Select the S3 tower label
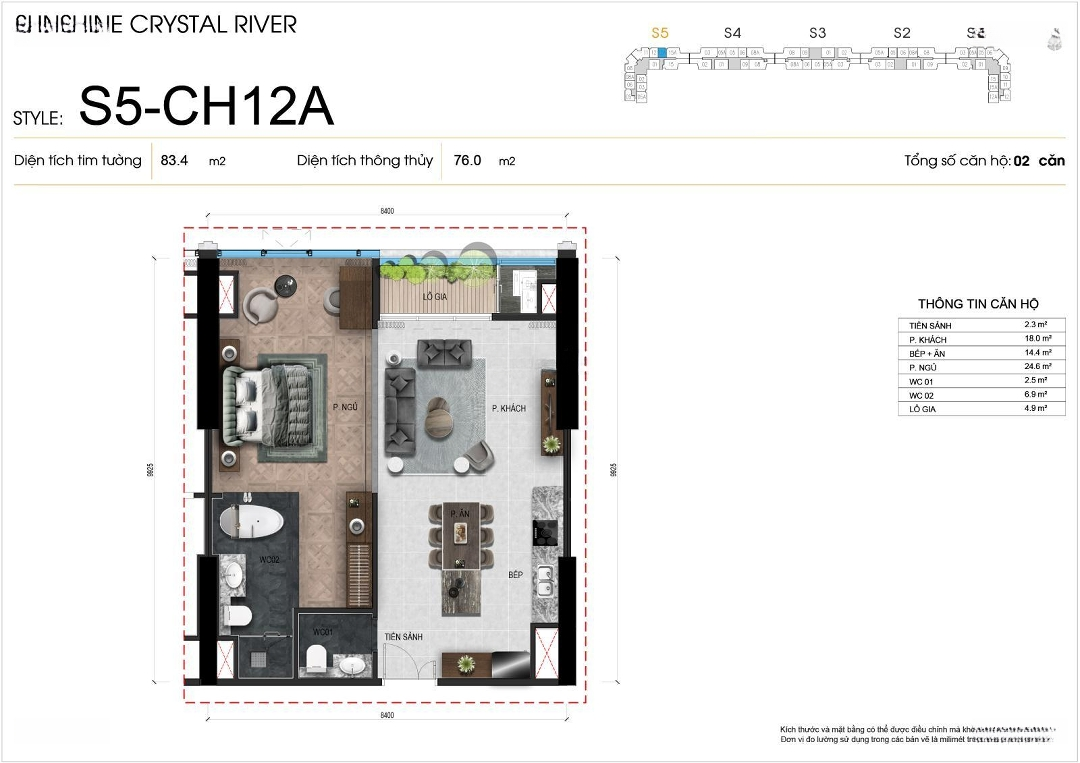1080x763 pixels. [x=817, y=33]
